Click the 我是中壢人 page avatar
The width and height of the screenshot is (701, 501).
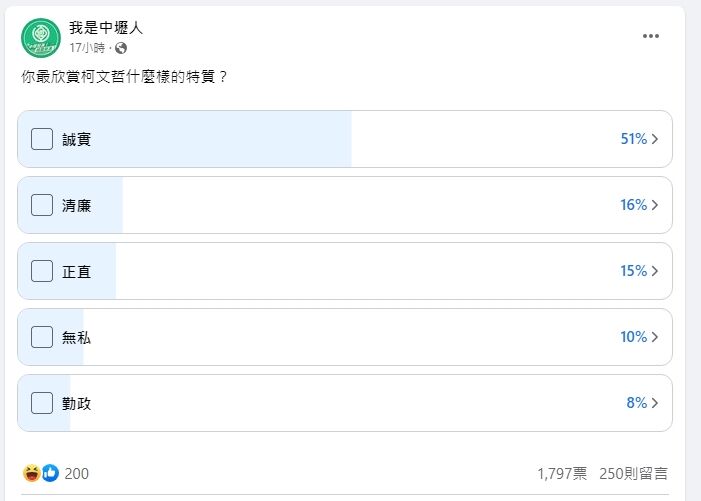(x=41, y=38)
